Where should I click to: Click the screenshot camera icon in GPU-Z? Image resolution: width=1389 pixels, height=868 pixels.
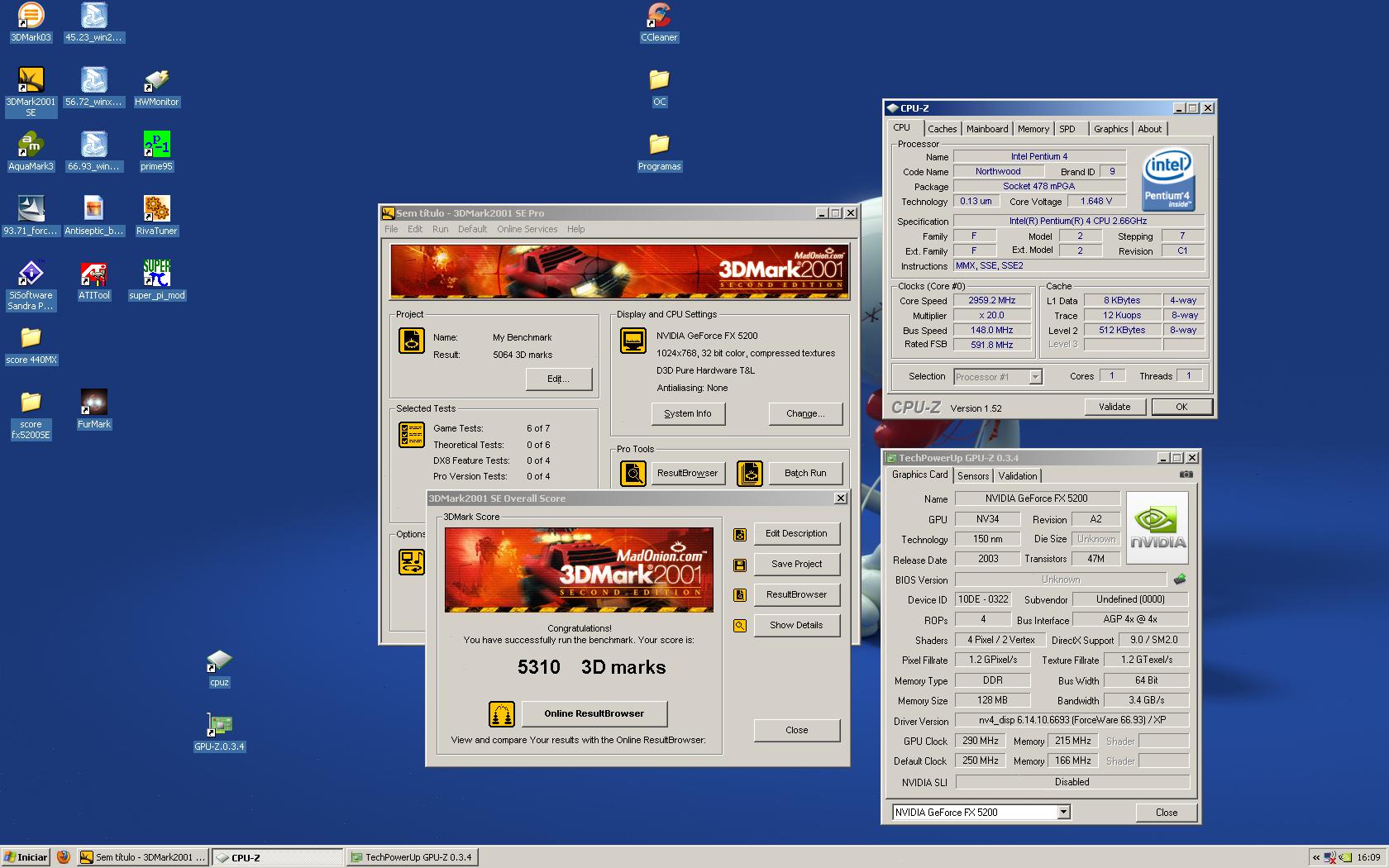click(1186, 475)
